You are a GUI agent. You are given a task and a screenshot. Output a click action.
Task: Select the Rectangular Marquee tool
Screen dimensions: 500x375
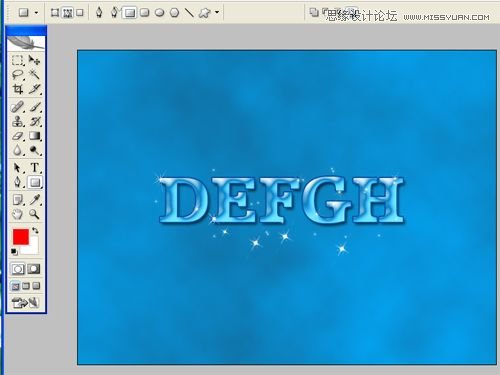(18, 60)
